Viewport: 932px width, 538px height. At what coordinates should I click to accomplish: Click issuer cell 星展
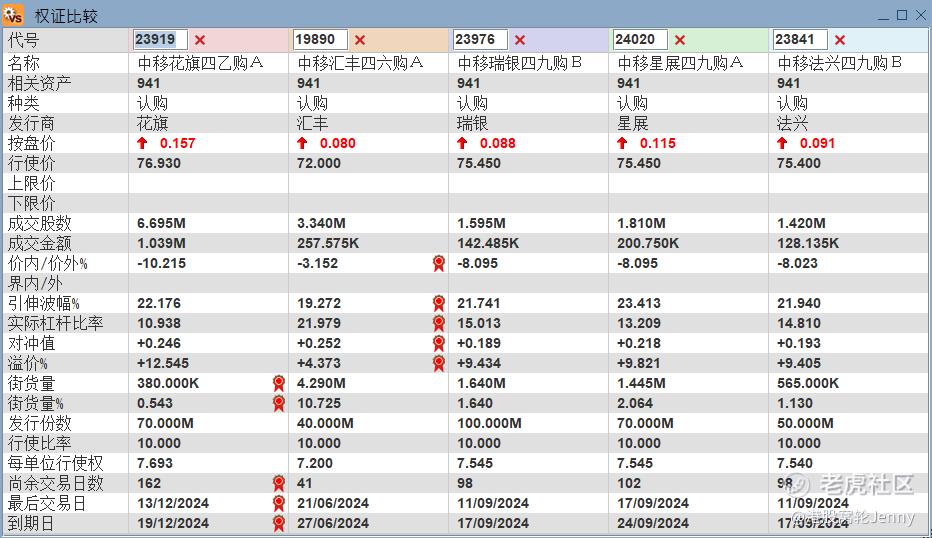632,124
